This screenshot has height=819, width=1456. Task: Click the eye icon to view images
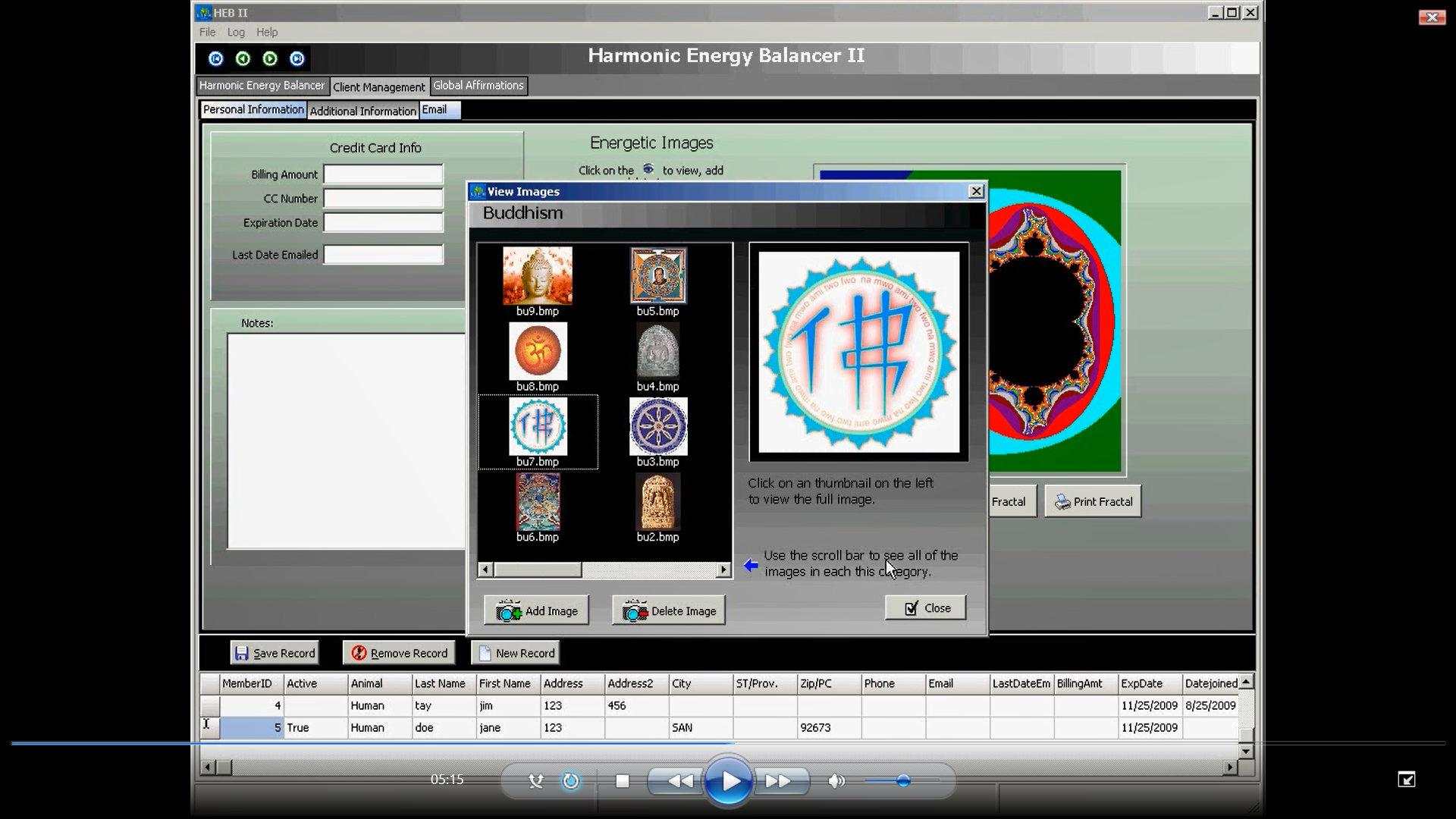pos(648,169)
